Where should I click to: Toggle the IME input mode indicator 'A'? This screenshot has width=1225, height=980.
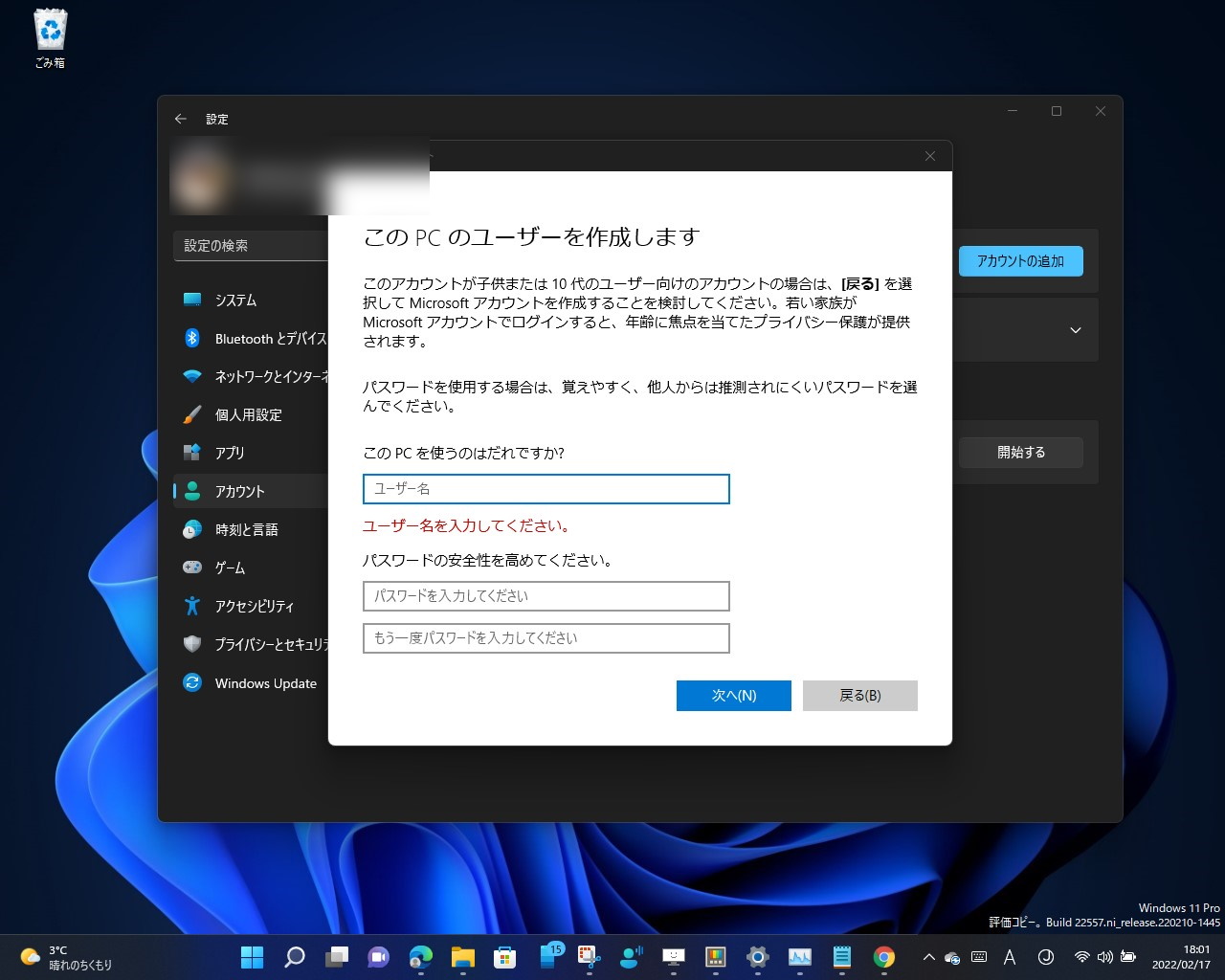pos(1010,957)
